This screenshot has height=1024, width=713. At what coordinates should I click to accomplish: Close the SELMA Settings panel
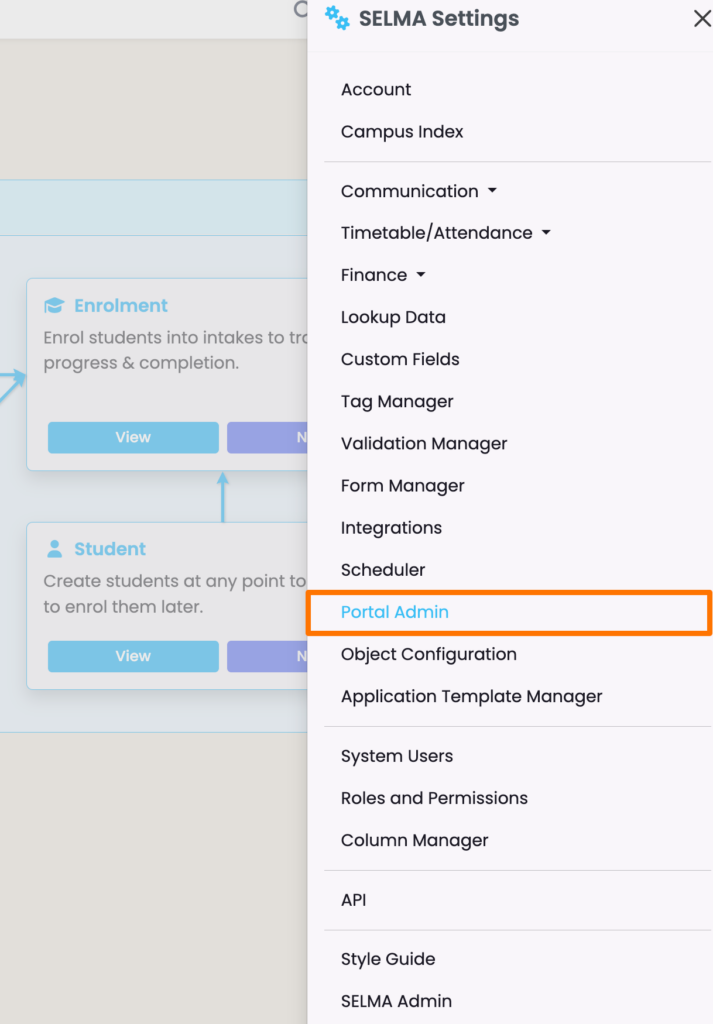[x=702, y=18]
